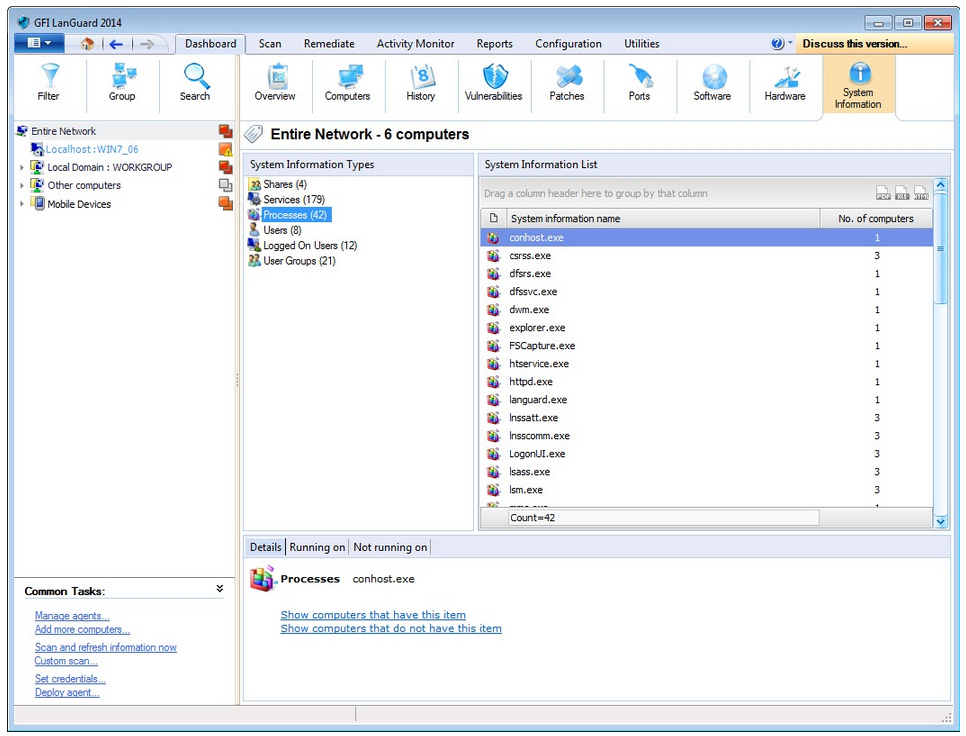This screenshot has height=736, width=966.
Task: Open the Add more computers link
Action: [82, 629]
